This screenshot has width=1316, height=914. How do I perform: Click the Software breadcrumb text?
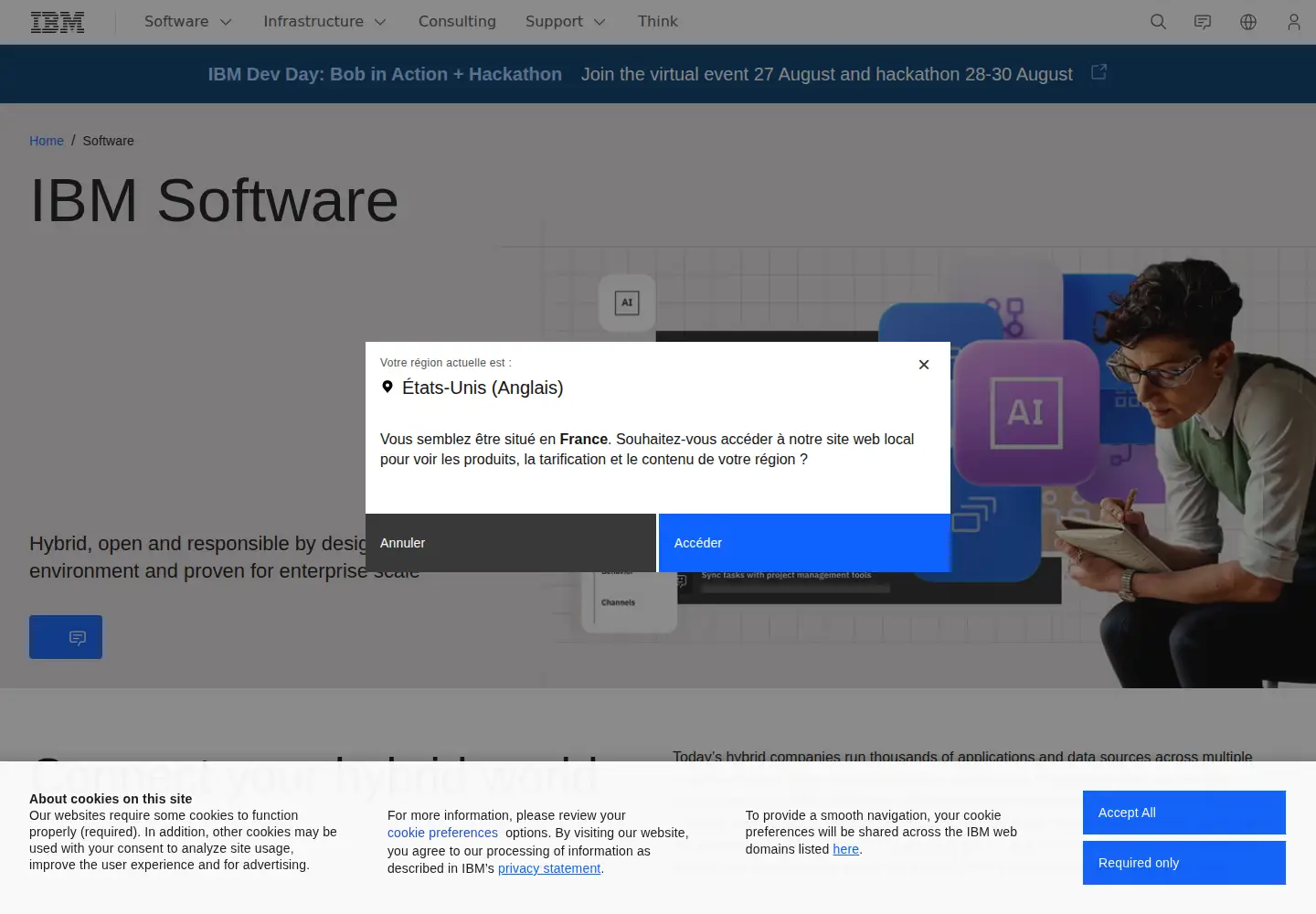click(108, 141)
